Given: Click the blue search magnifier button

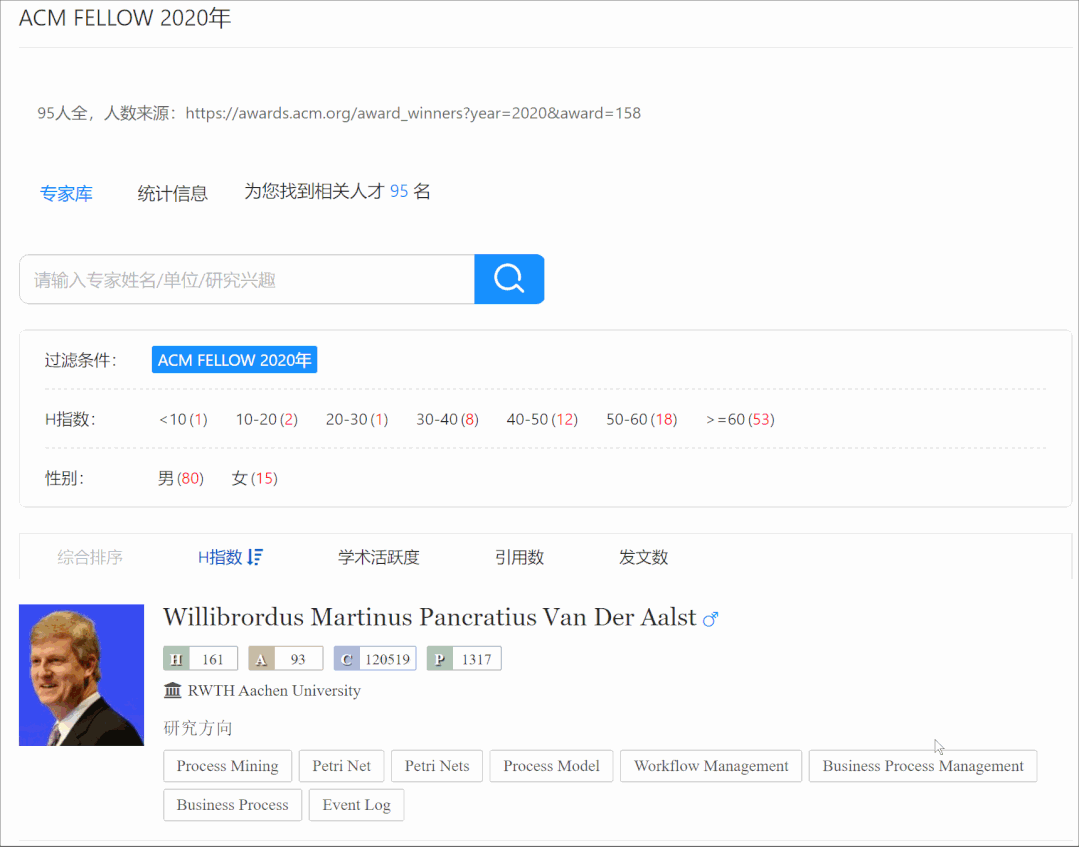Looking at the screenshot, I should coord(509,279).
